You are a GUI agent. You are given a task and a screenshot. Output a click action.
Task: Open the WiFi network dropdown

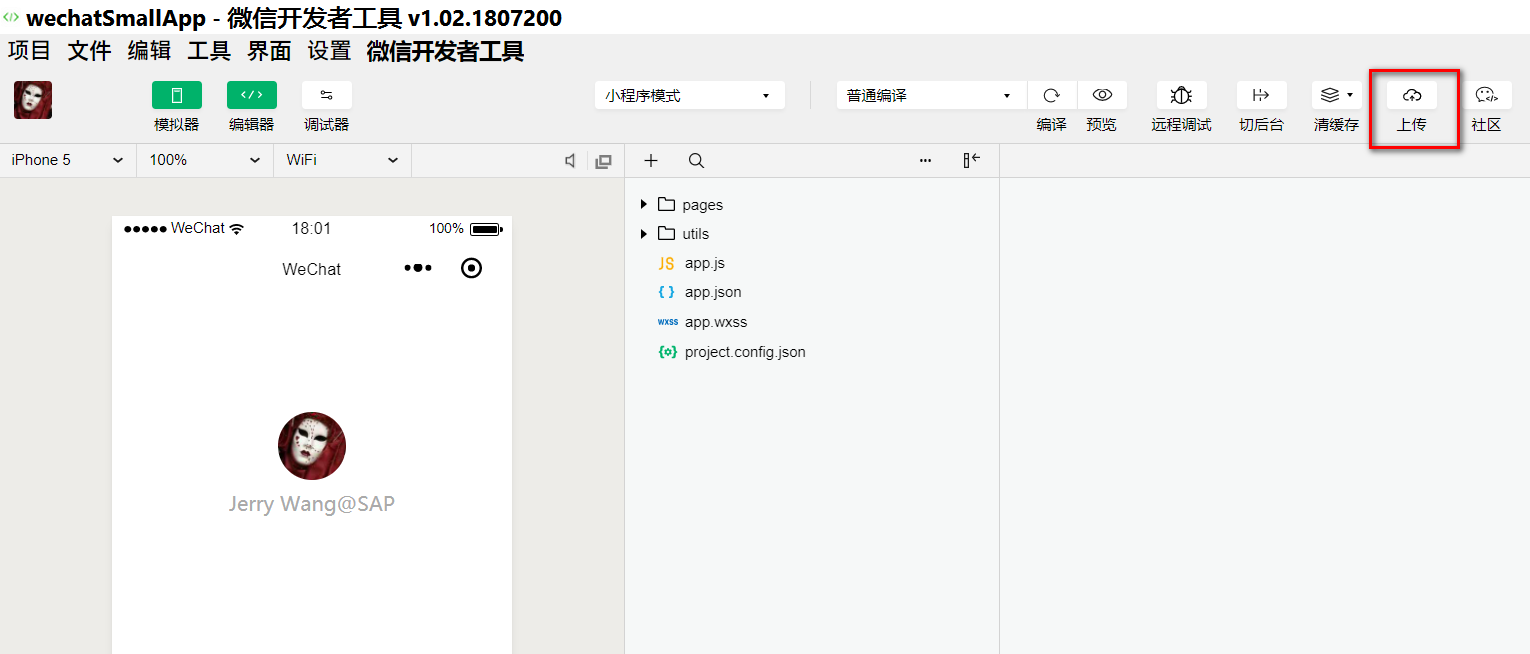click(x=343, y=160)
